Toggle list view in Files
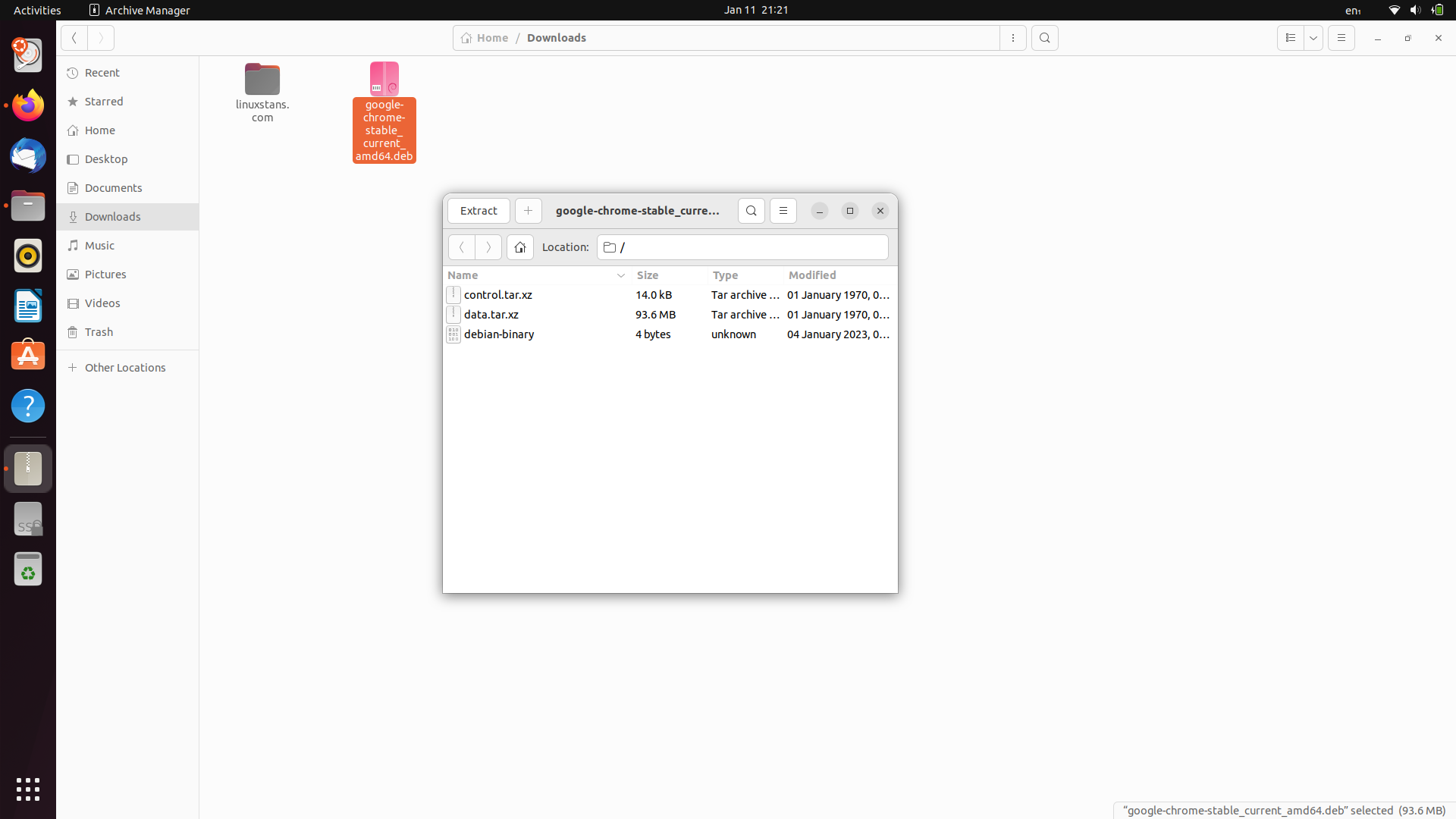 coord(1291,38)
